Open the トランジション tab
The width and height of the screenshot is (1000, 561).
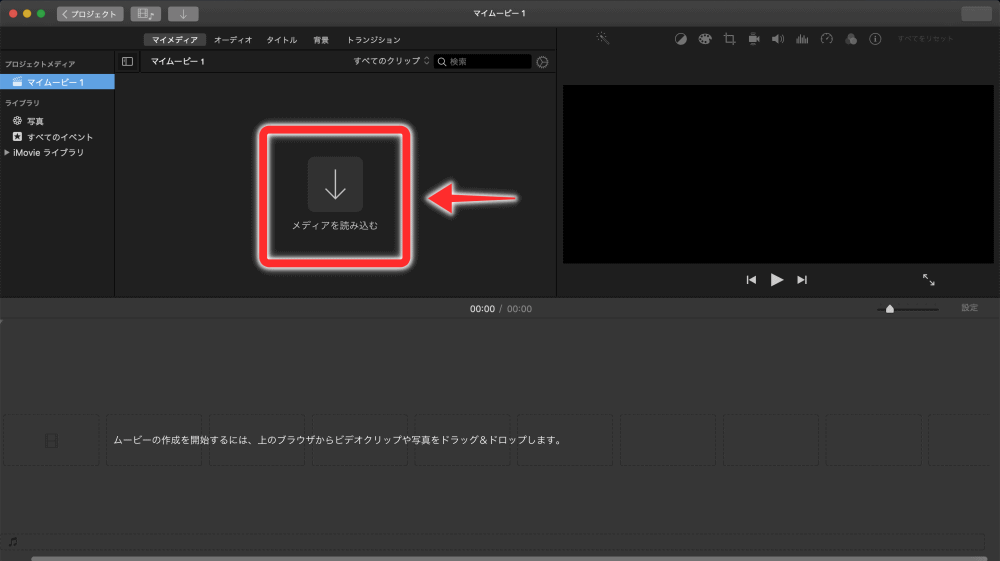point(374,40)
